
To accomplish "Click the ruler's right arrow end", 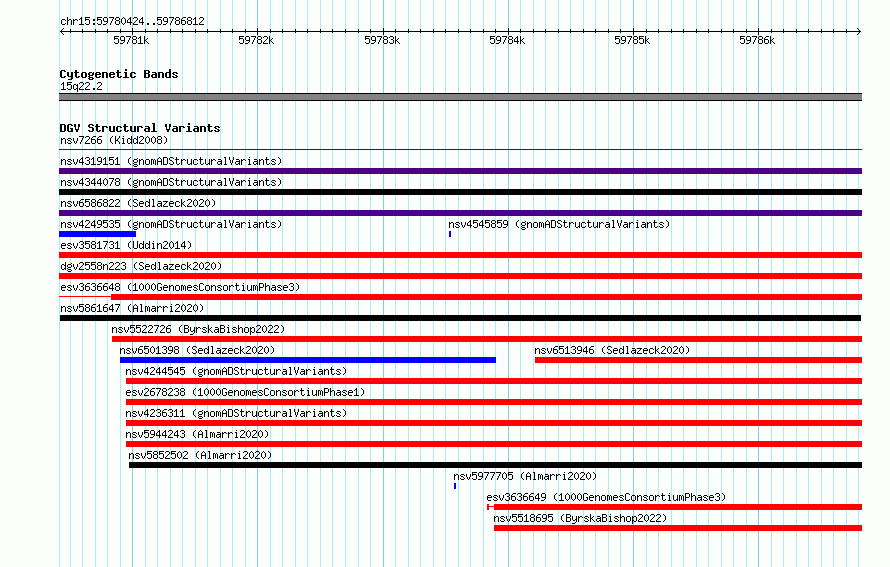I will pyautogui.click(x=859, y=31).
